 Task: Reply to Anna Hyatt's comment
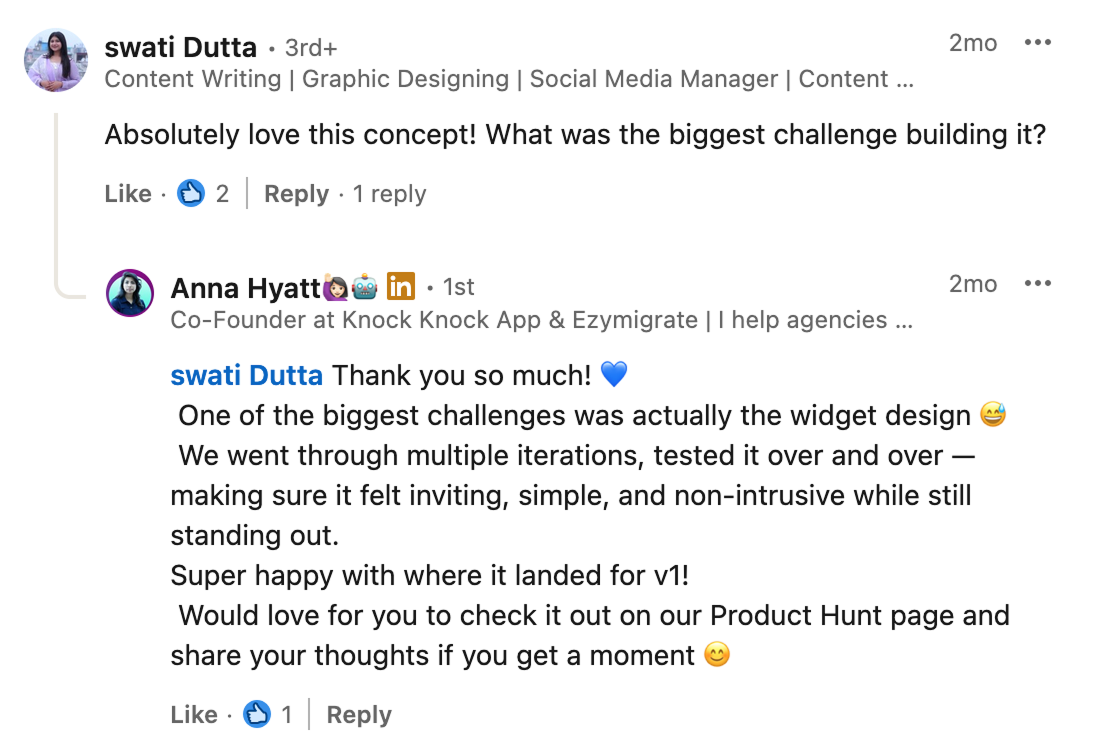(358, 715)
